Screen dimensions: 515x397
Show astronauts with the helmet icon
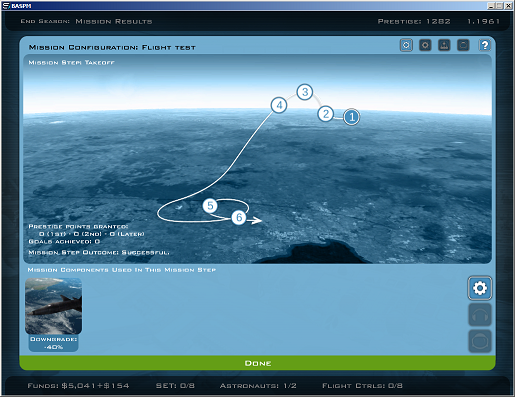[480, 341]
